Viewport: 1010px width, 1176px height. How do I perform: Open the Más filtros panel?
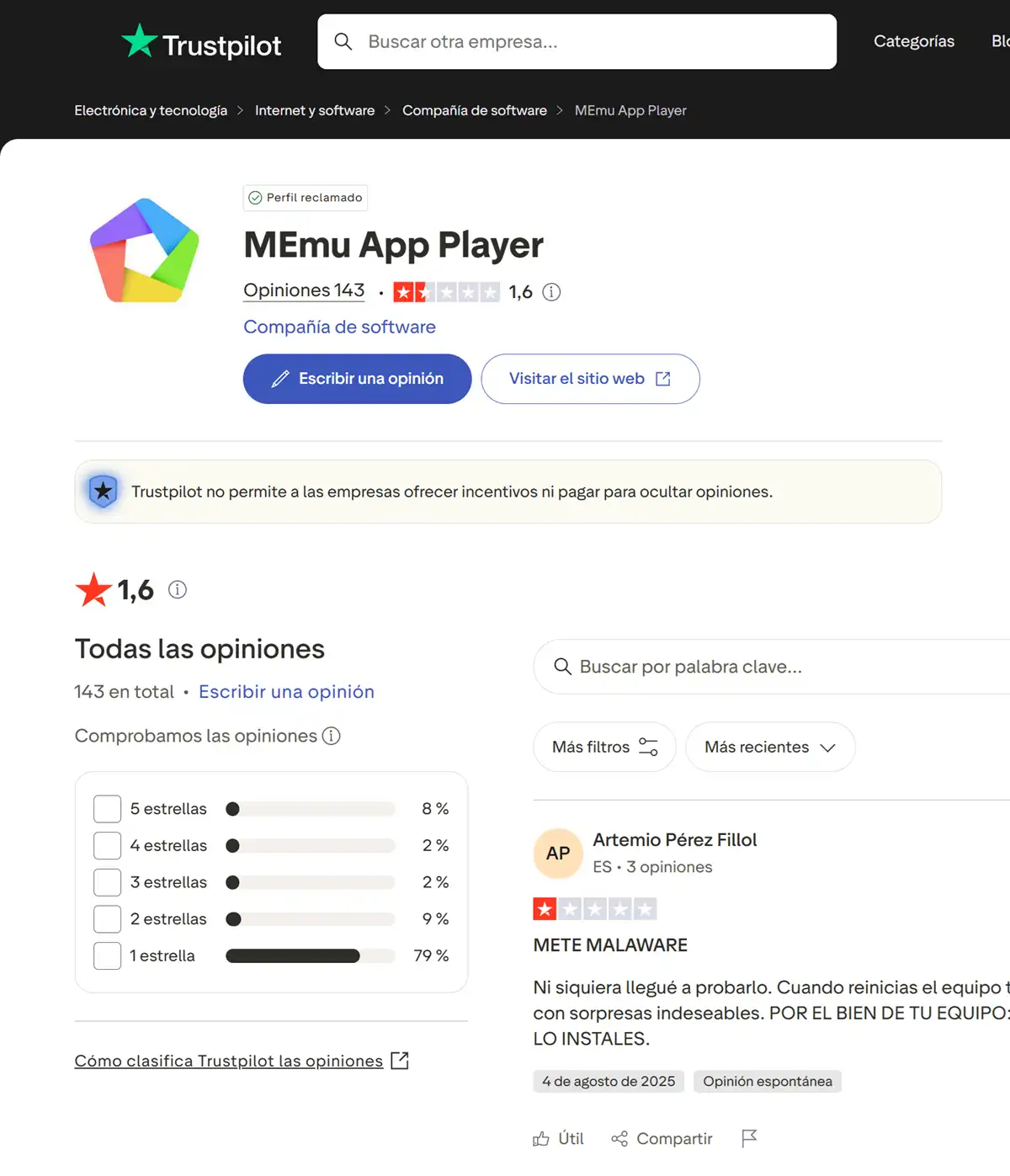click(603, 747)
